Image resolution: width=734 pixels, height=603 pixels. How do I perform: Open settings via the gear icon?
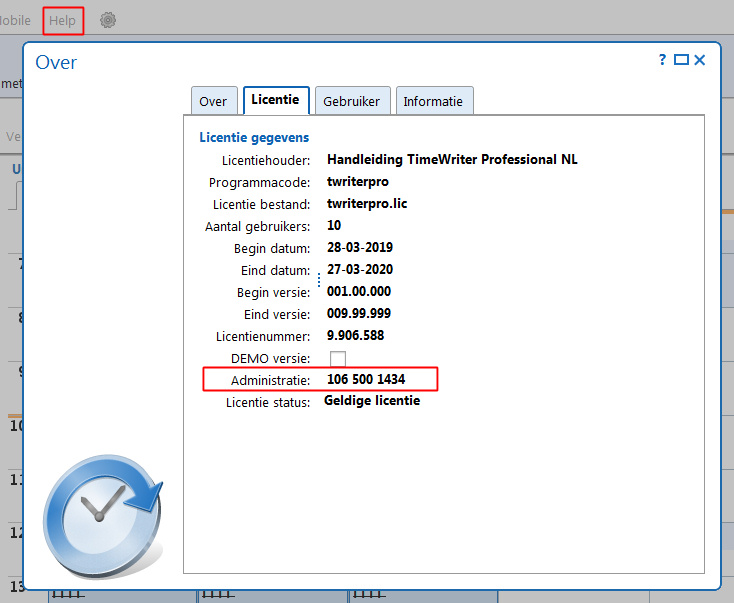pyautogui.click(x=108, y=20)
